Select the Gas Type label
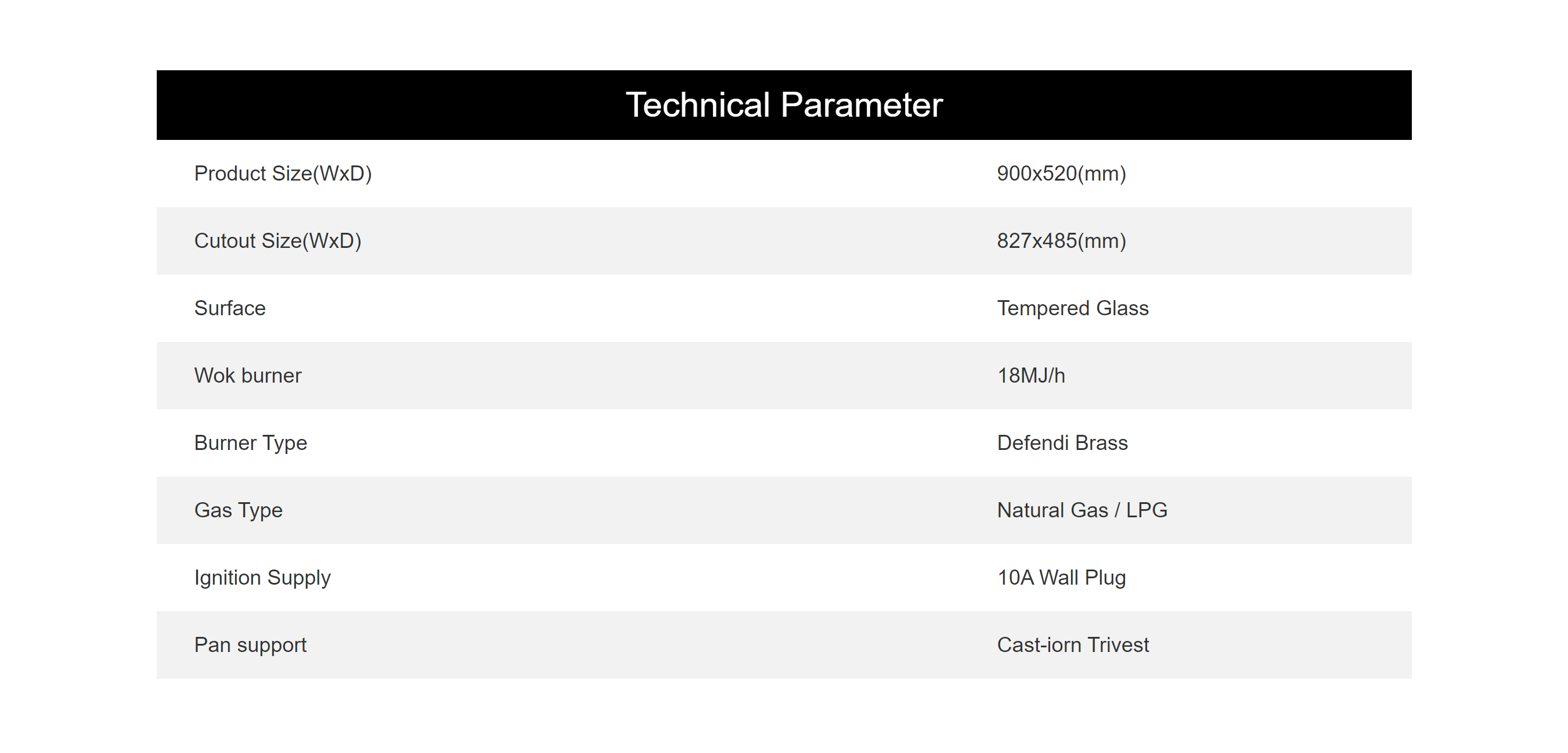This screenshot has width=1568, height=753. point(239,511)
